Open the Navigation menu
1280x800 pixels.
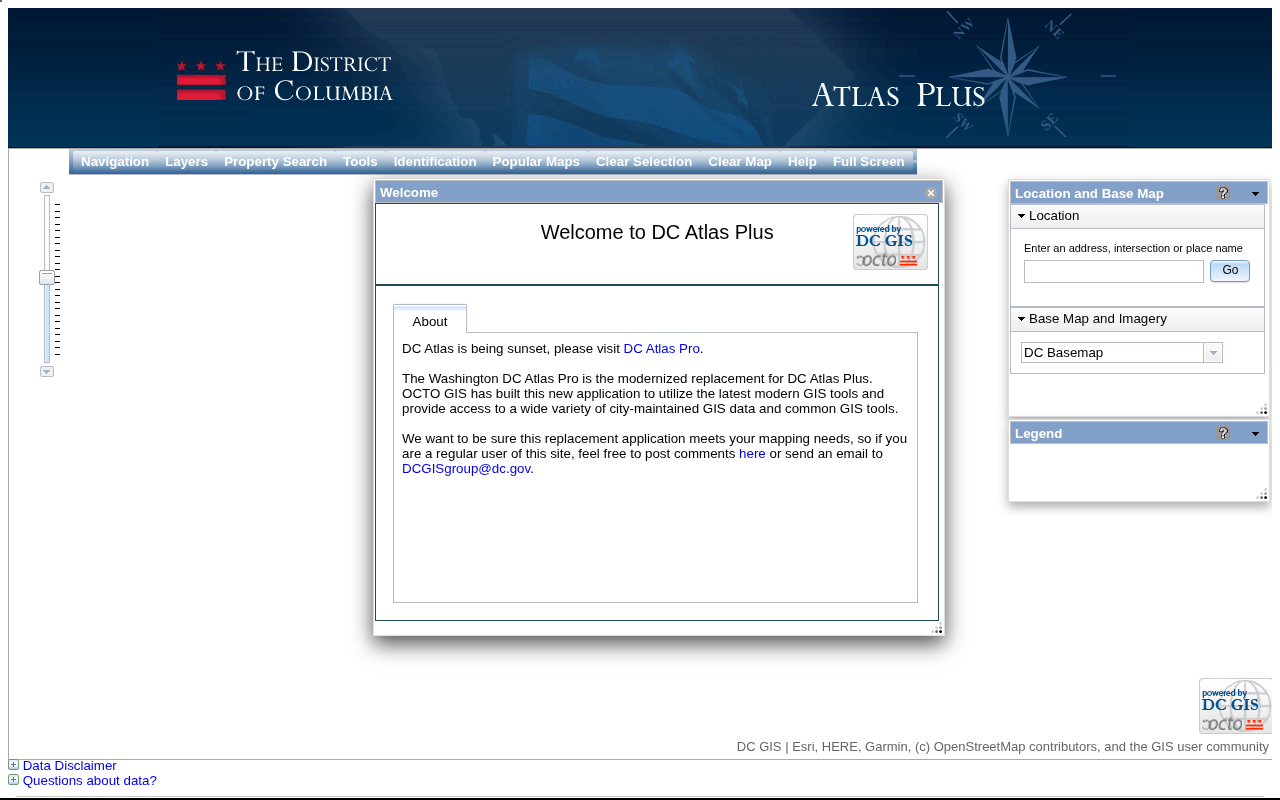pyautogui.click(x=115, y=162)
